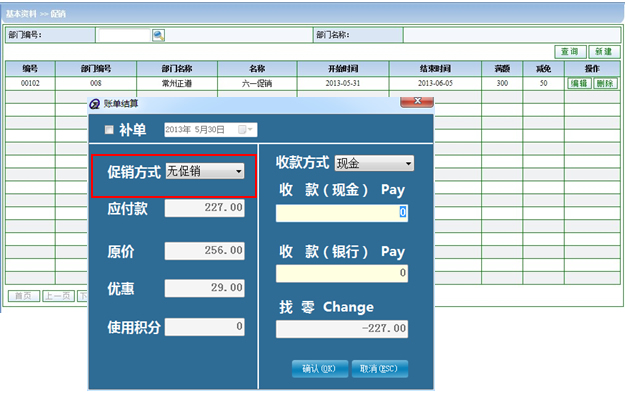This screenshot has height=397, width=628.
Task: Click the 找零 Change value field
Action: (342, 328)
